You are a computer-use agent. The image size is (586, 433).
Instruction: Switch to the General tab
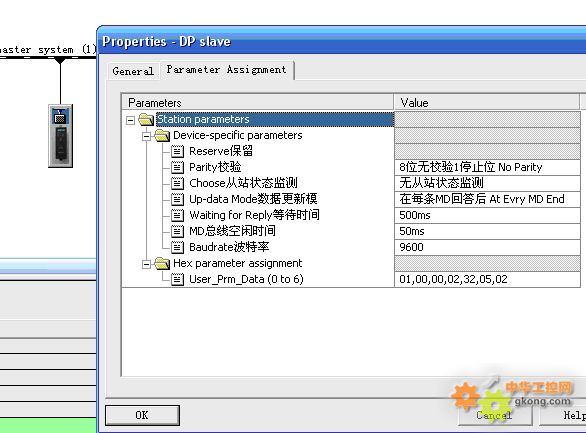click(133, 71)
